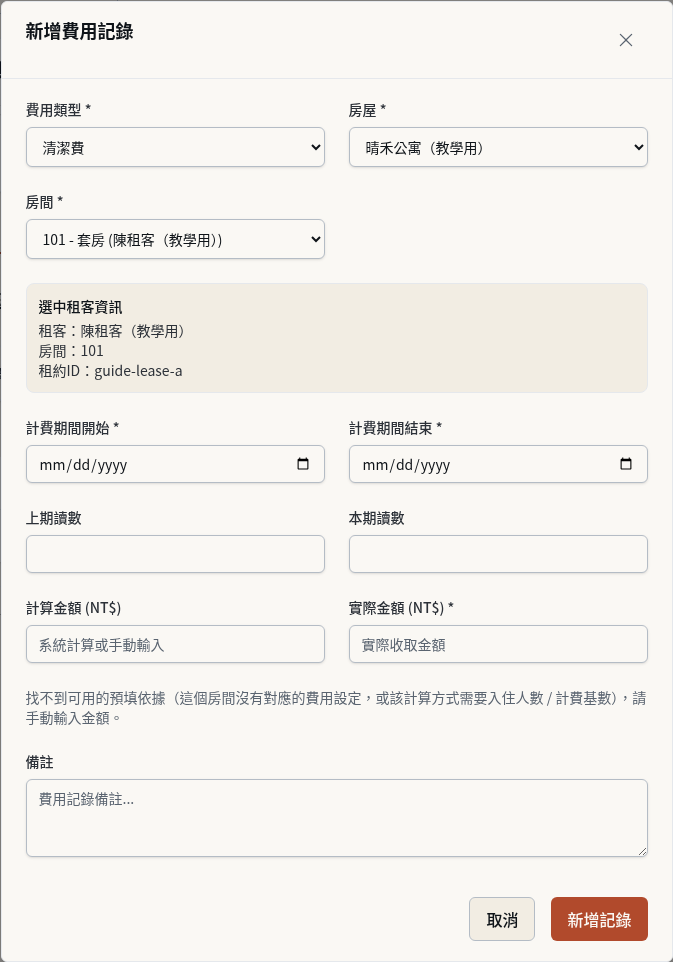Screen dimensions: 673x962
Task: Close the 新增費用記錄 dialog with X
Action: 626,40
